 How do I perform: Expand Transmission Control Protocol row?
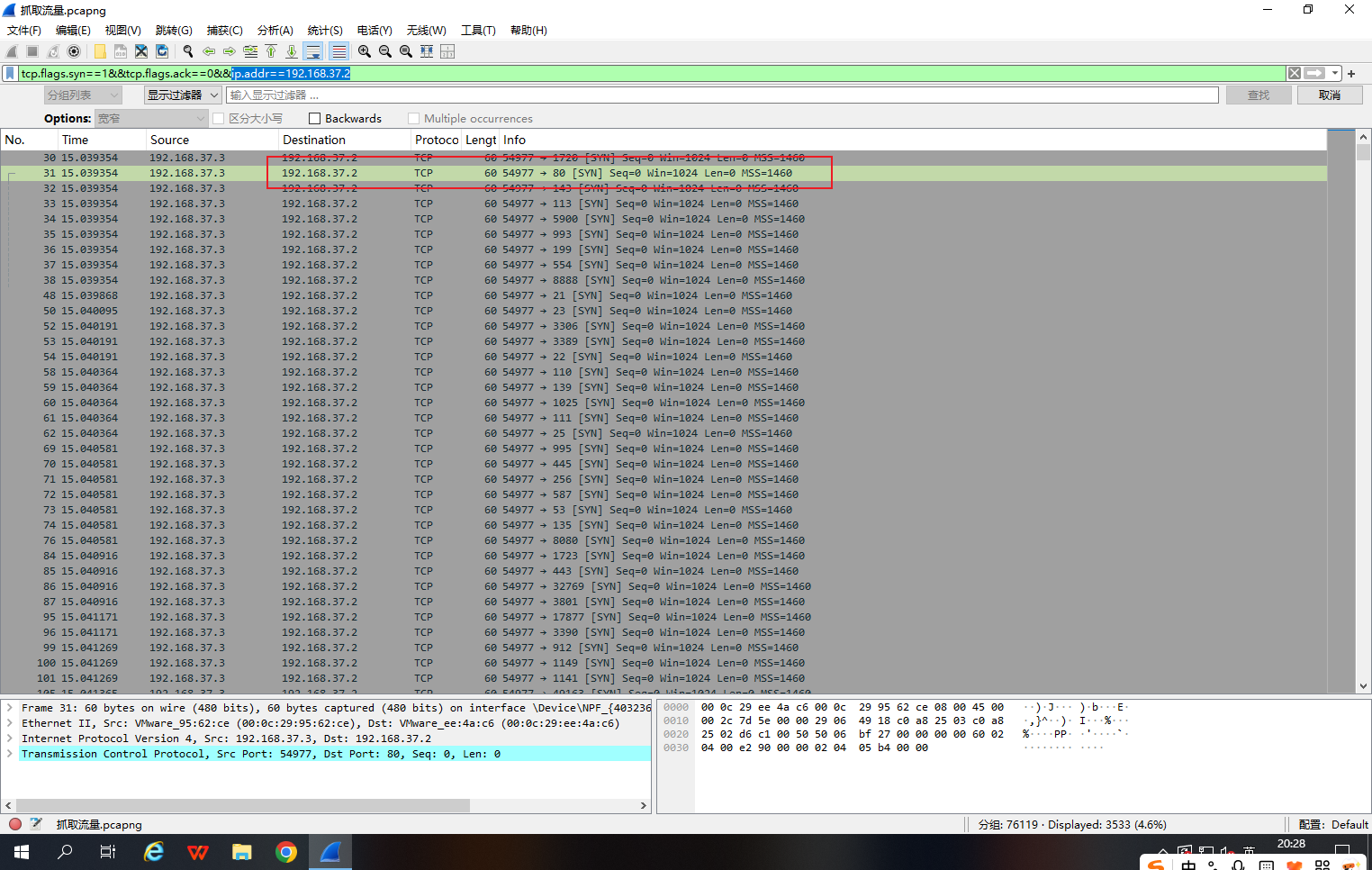(10, 754)
